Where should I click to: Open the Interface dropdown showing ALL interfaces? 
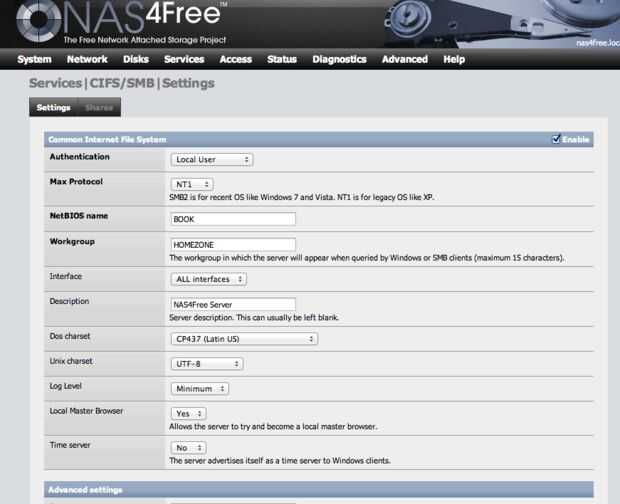(x=209, y=279)
